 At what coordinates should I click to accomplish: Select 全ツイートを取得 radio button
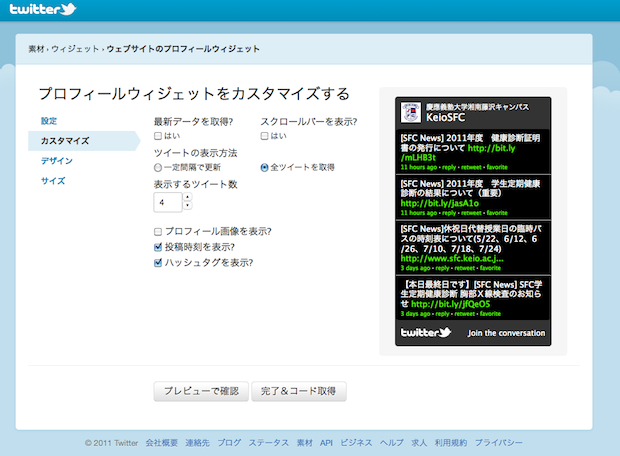[x=265, y=167]
